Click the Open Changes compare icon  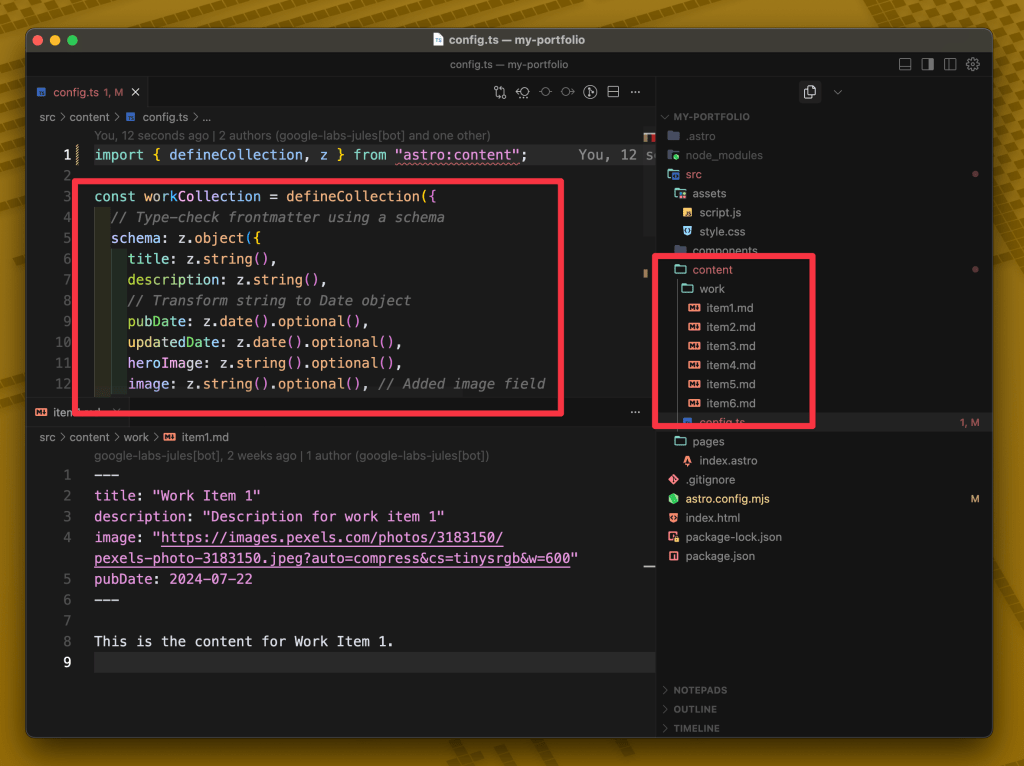pos(499,92)
